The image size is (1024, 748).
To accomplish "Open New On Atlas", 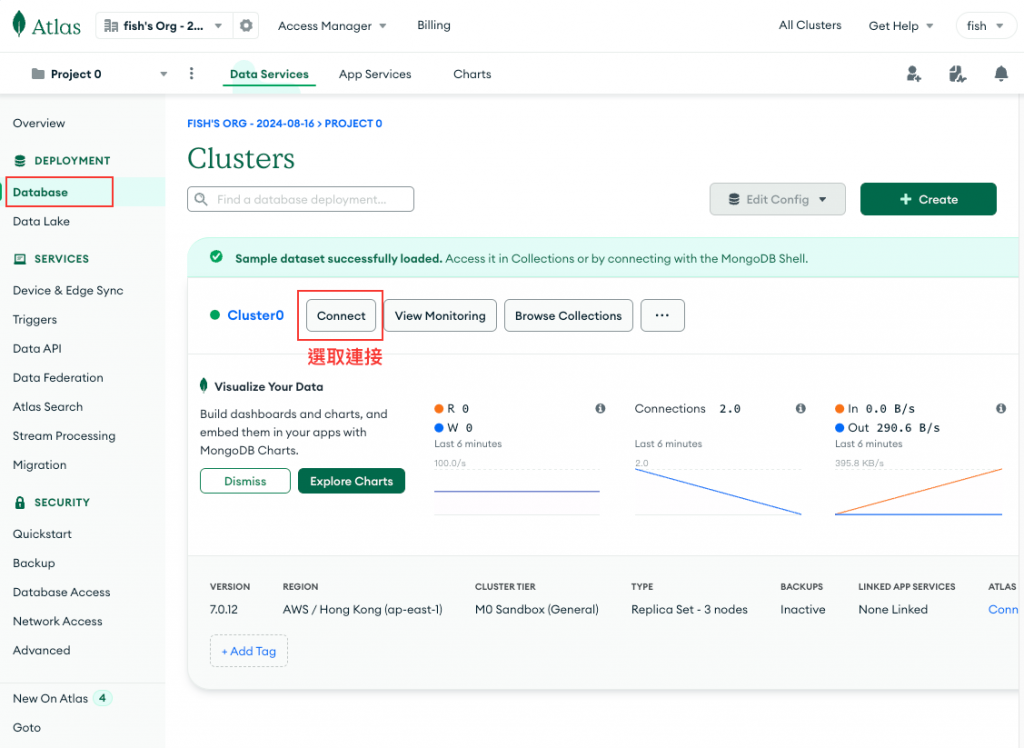I will click(50, 698).
